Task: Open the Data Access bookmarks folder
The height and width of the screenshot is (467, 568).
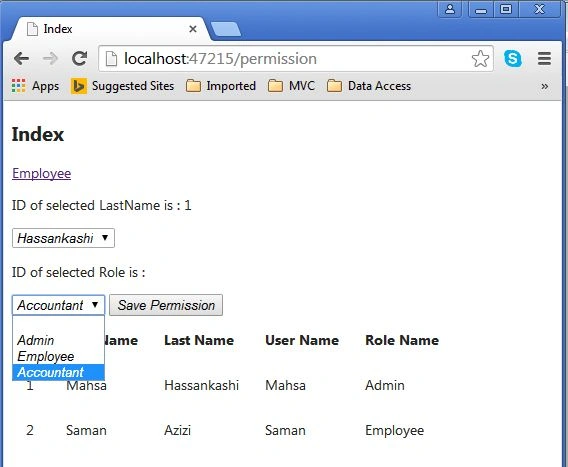Action: (369, 86)
